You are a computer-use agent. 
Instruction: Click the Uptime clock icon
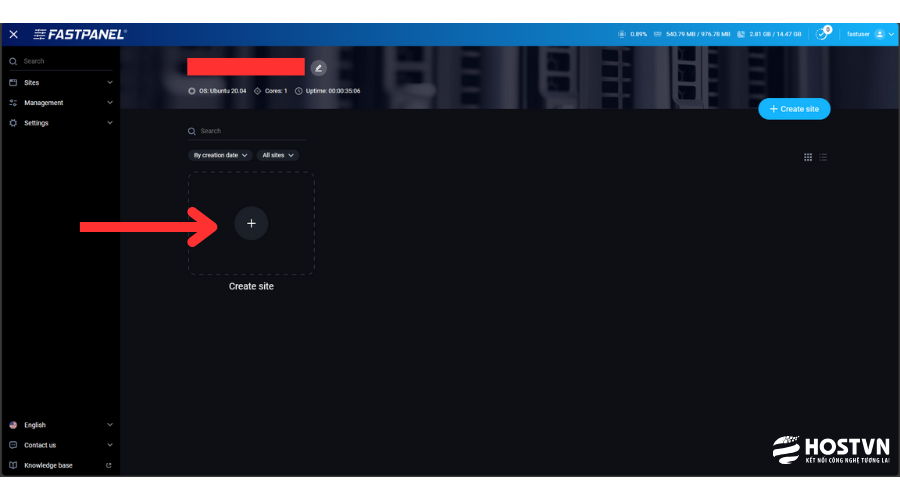tap(298, 91)
